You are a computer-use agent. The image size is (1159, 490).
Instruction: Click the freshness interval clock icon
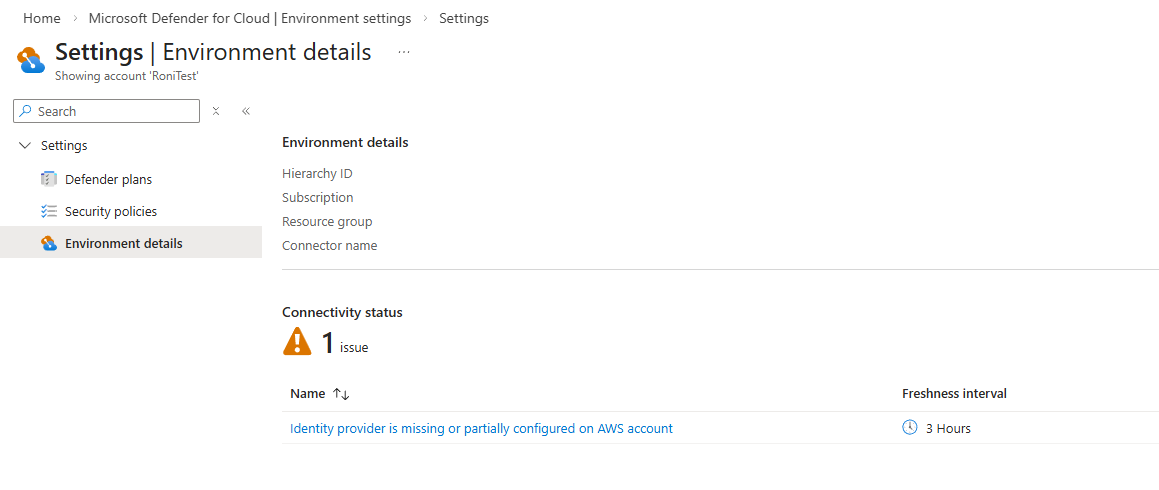pyautogui.click(x=910, y=428)
